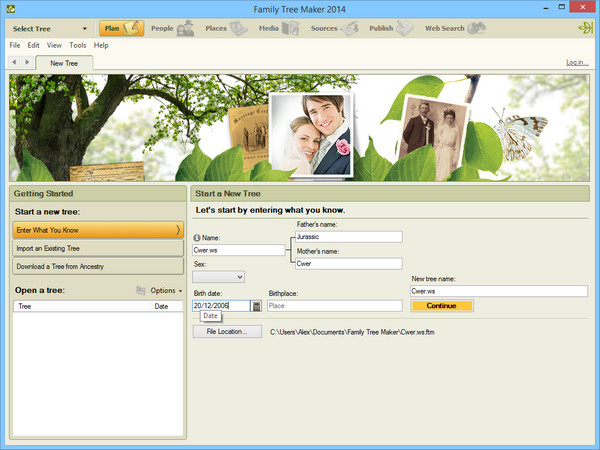Select the New Tree tab

[64, 63]
